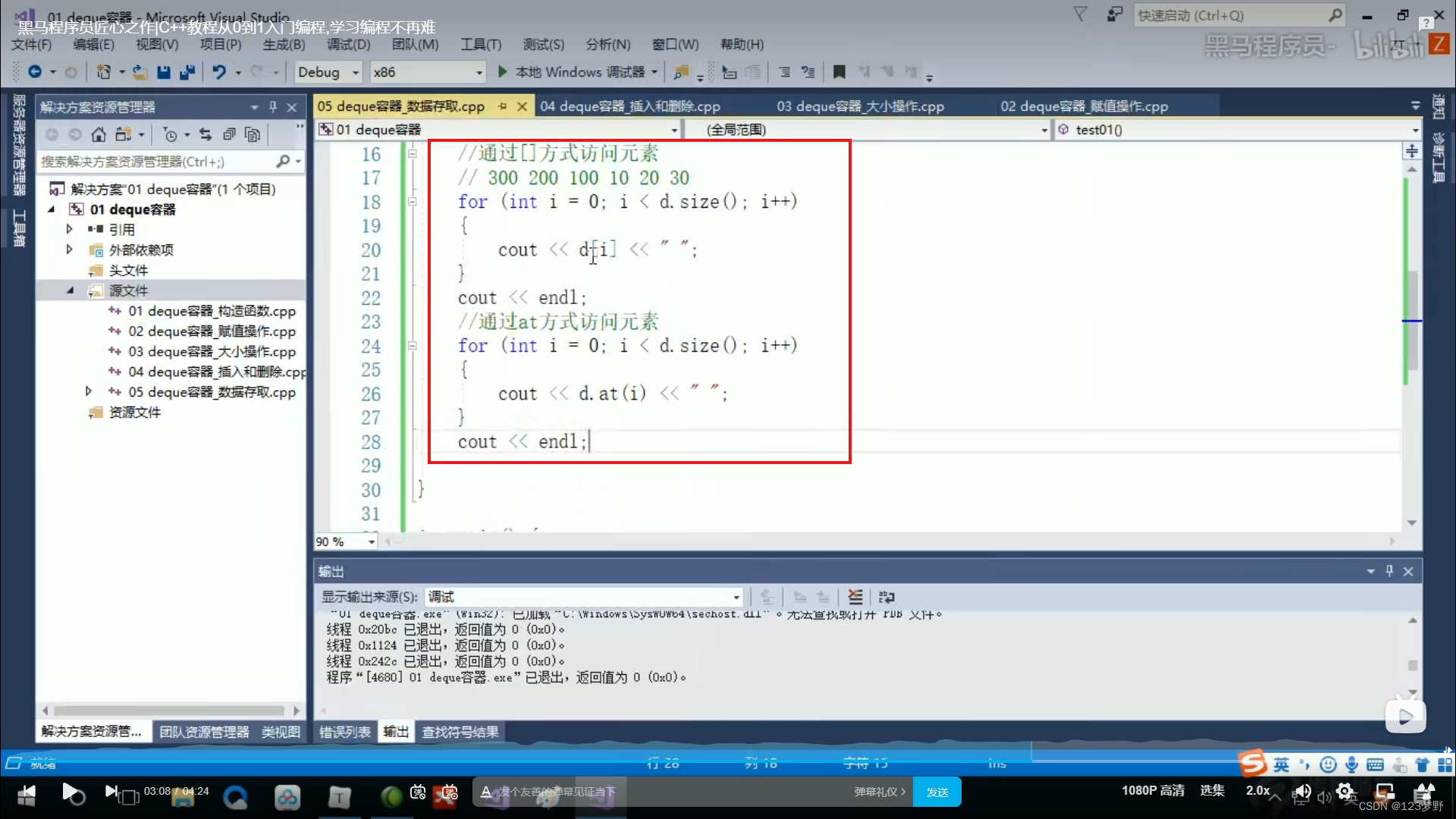
Task: Click the Save All toolbar icon
Action: [187, 72]
